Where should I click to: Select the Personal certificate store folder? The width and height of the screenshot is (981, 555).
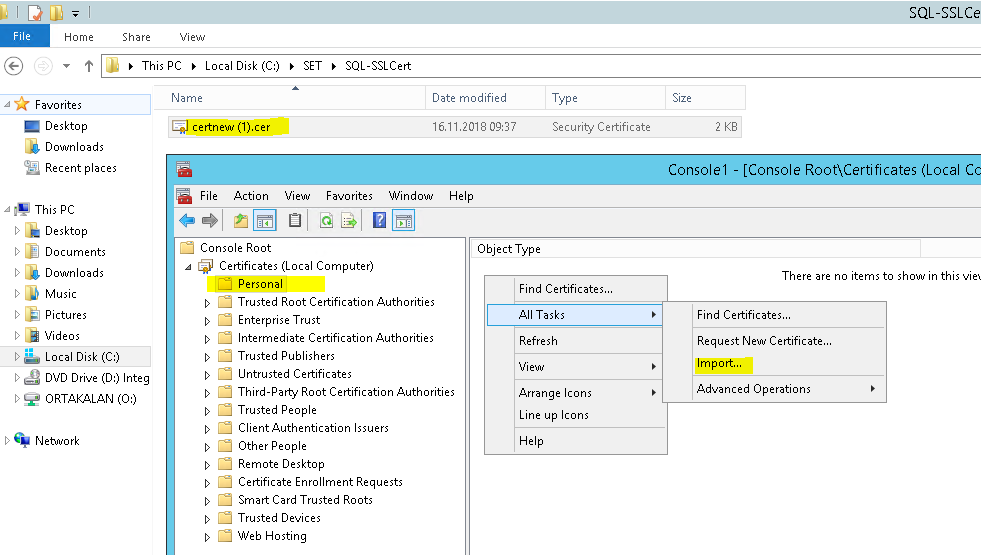(x=260, y=284)
